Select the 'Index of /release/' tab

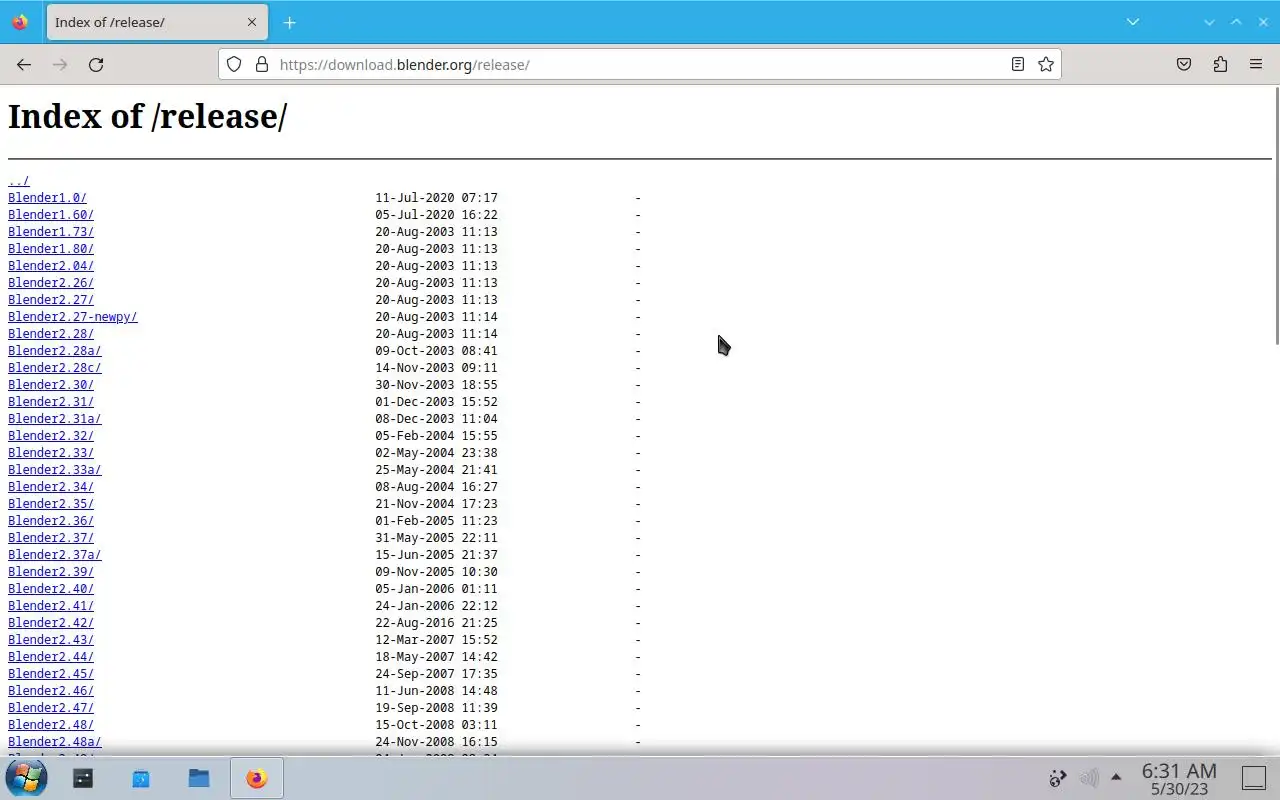[x=157, y=22]
